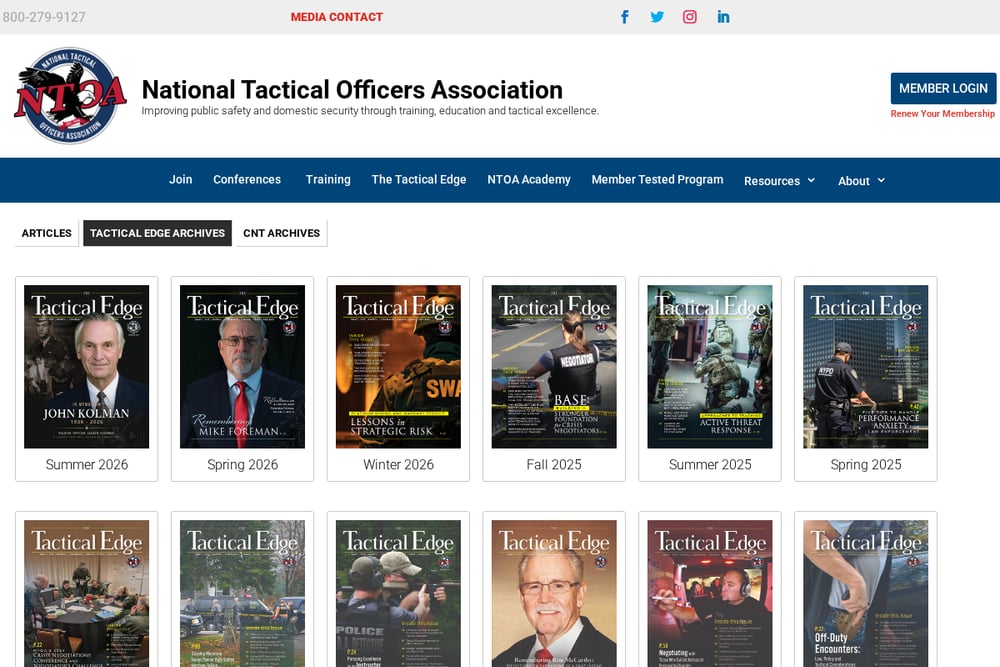Click the National Tactical Officers Association title
Screen dimensions: 1000x667
click(x=352, y=90)
